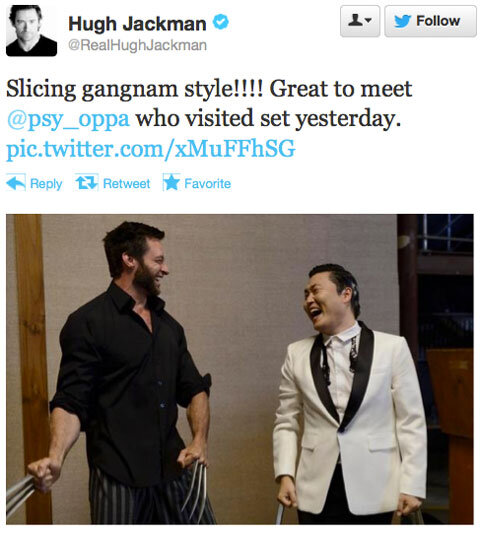Click the small caret beside person icon
Screen dimensions: 480x534
[x=368, y=21]
